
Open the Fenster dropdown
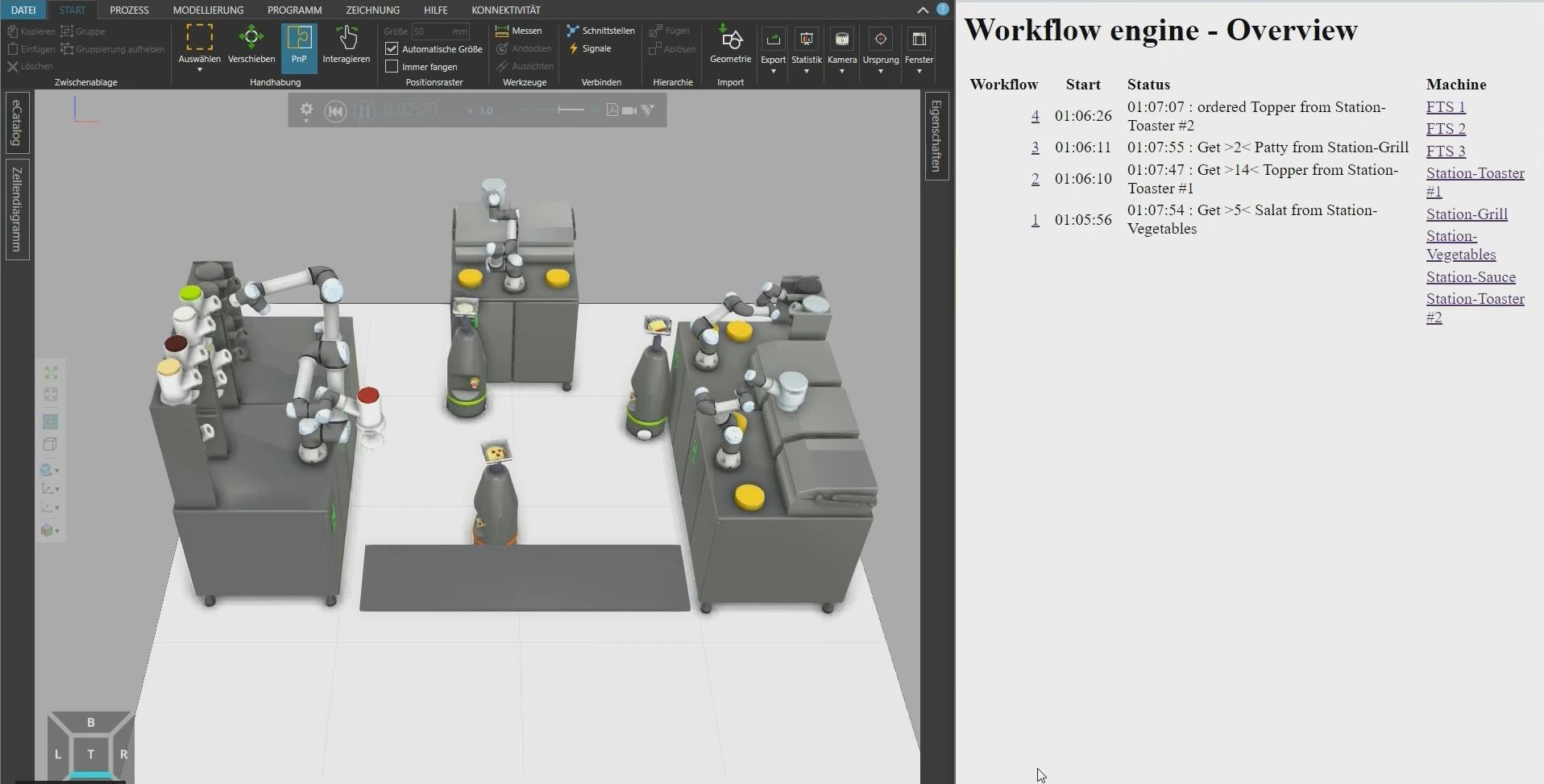(x=919, y=71)
